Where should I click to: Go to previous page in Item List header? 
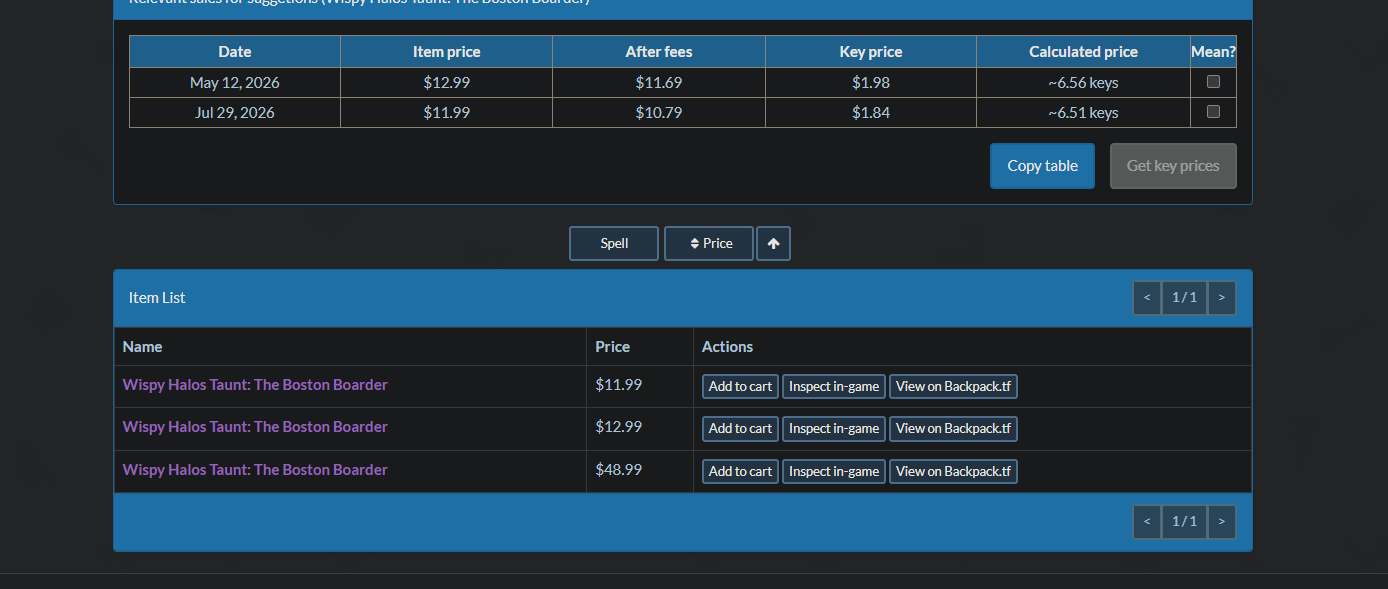pyautogui.click(x=1147, y=297)
